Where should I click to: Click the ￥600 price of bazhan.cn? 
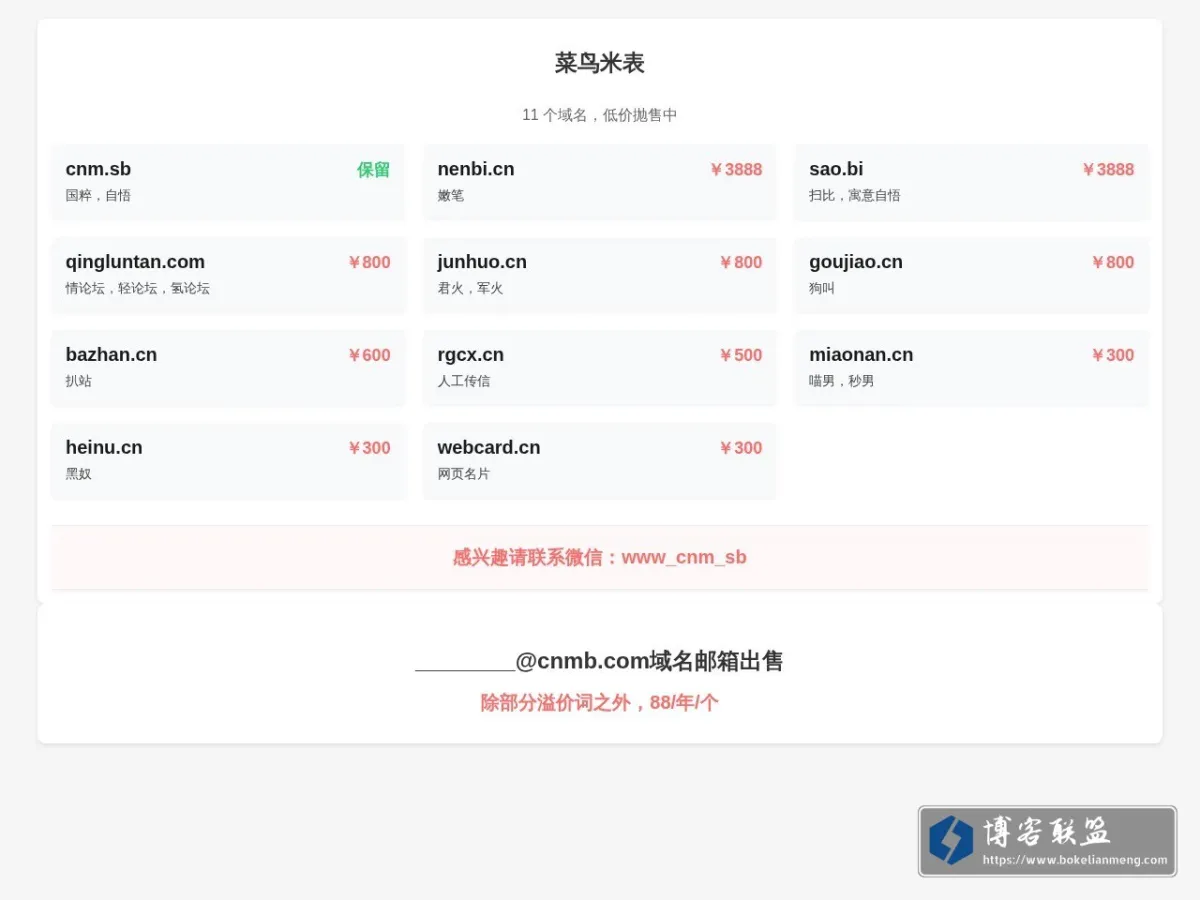(x=368, y=356)
